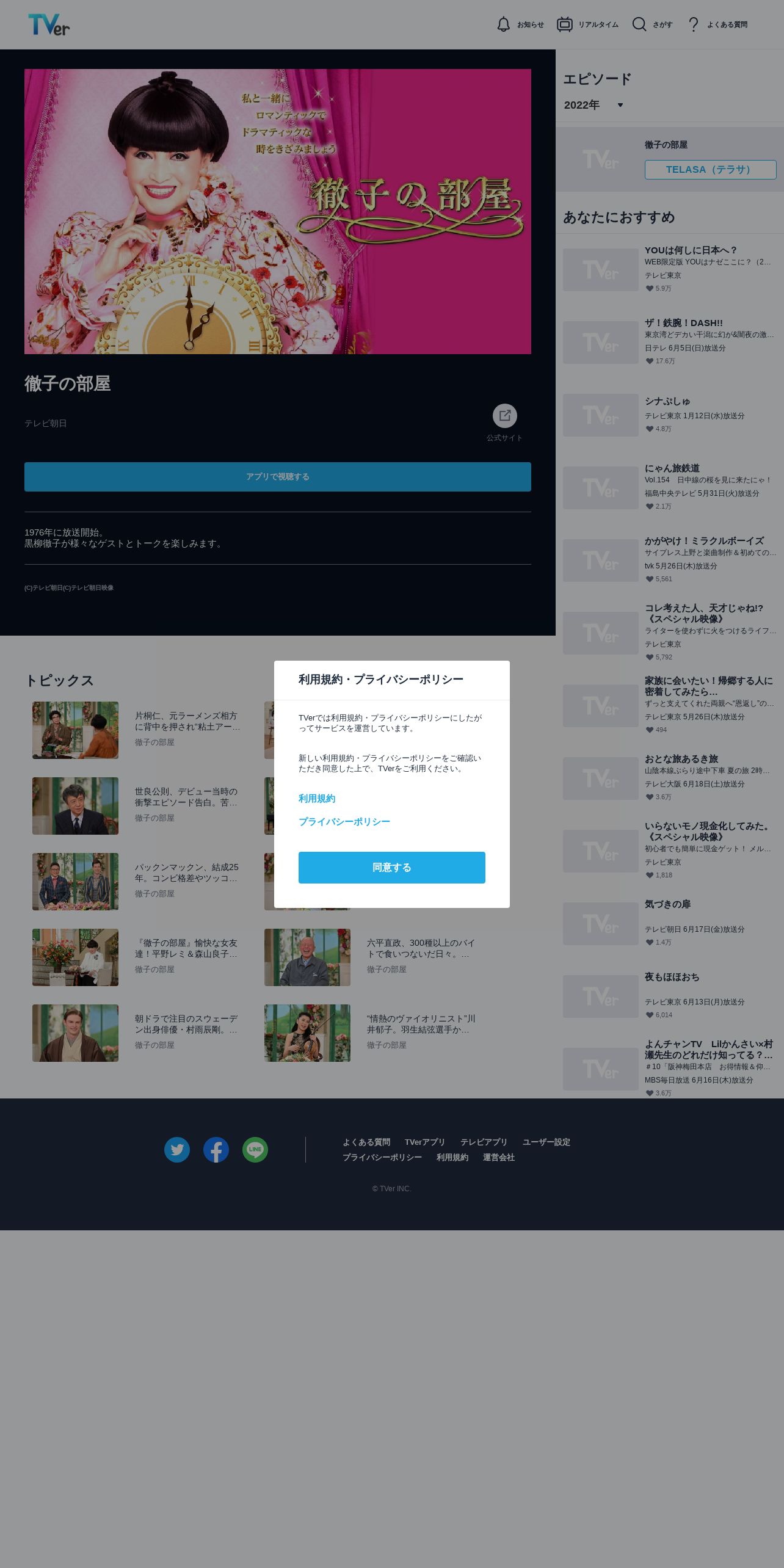Screen dimensions: 784x1568
Task: Share via LINE icon in footer
Action: [x=255, y=1150]
